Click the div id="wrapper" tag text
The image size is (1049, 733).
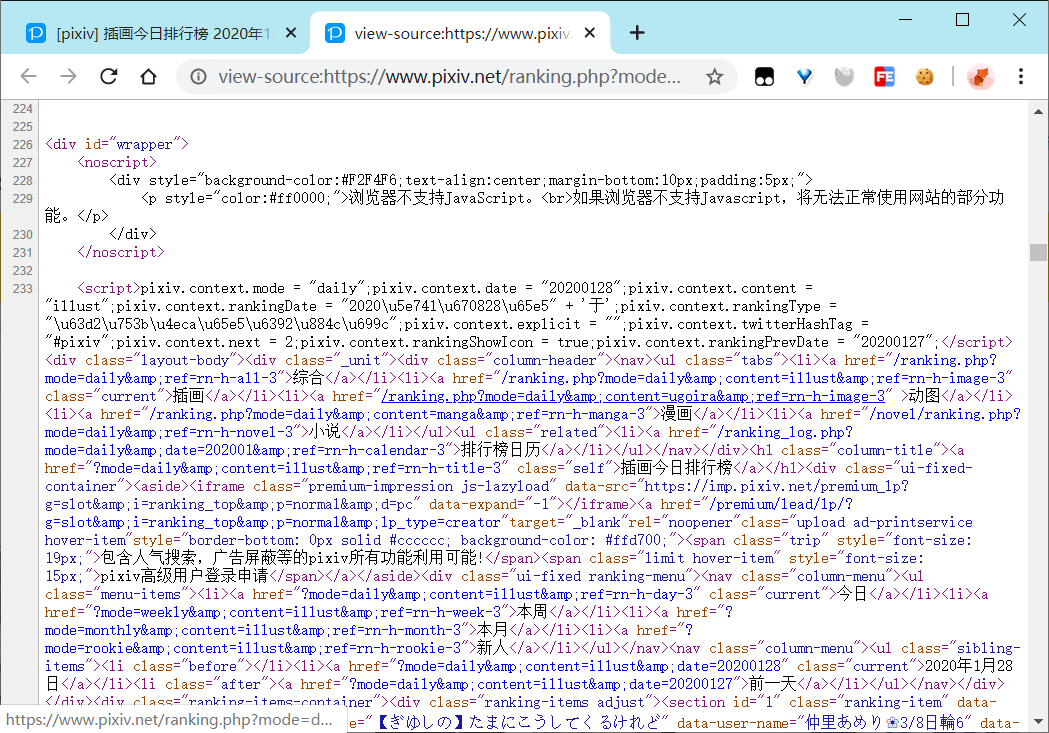tap(117, 144)
